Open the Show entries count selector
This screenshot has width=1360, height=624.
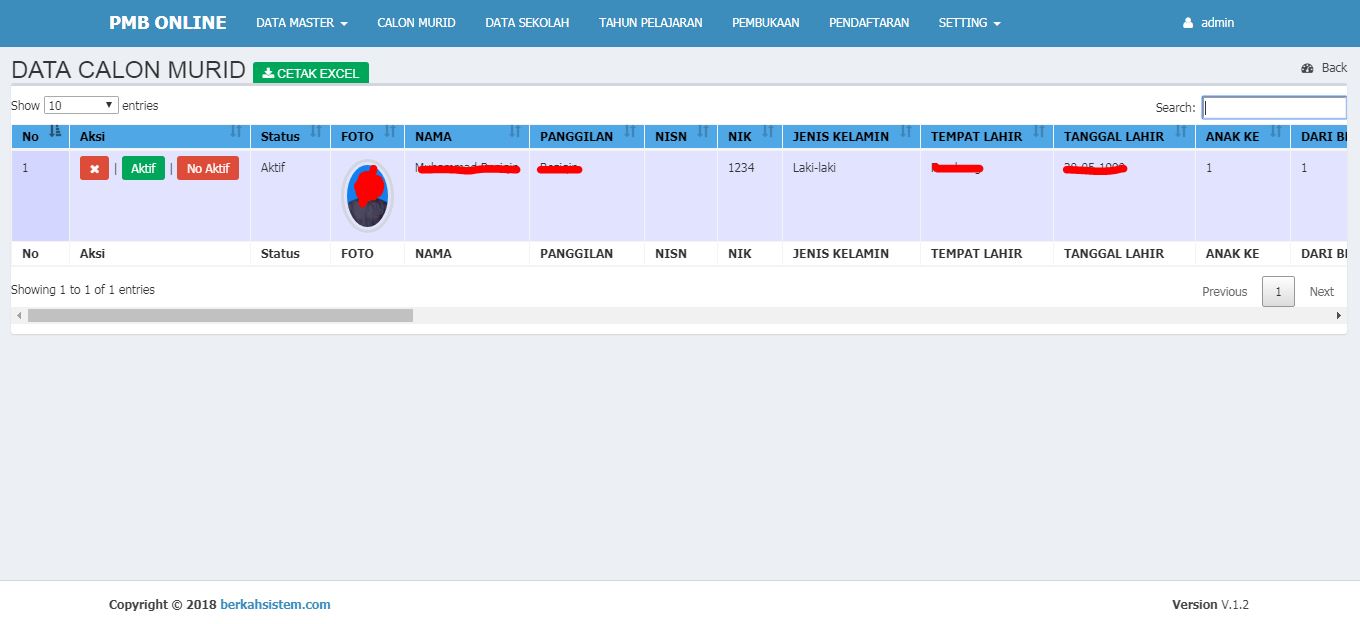point(81,105)
